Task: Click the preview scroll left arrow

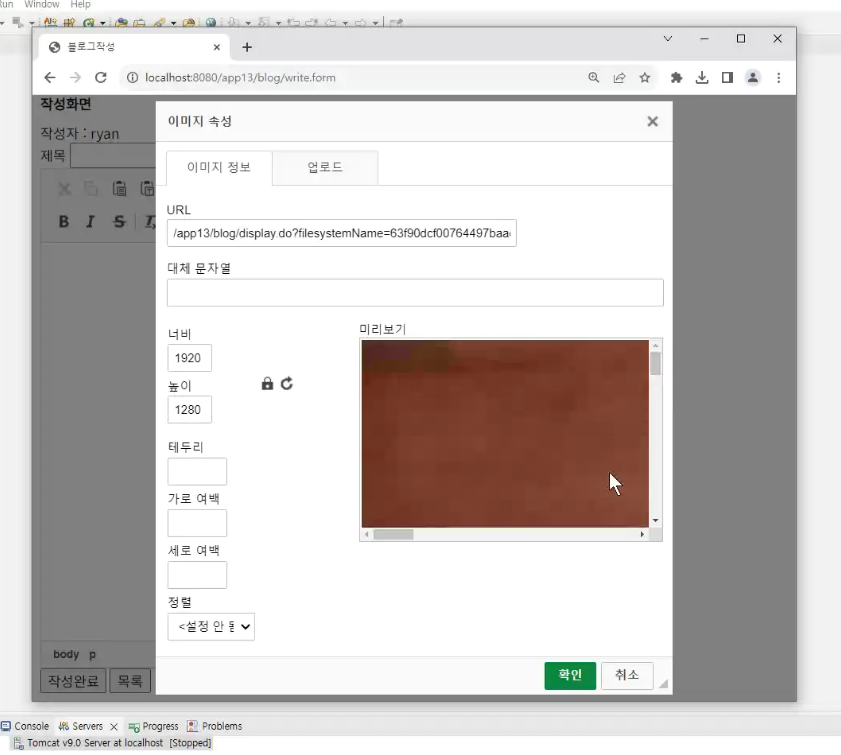Action: (x=367, y=534)
